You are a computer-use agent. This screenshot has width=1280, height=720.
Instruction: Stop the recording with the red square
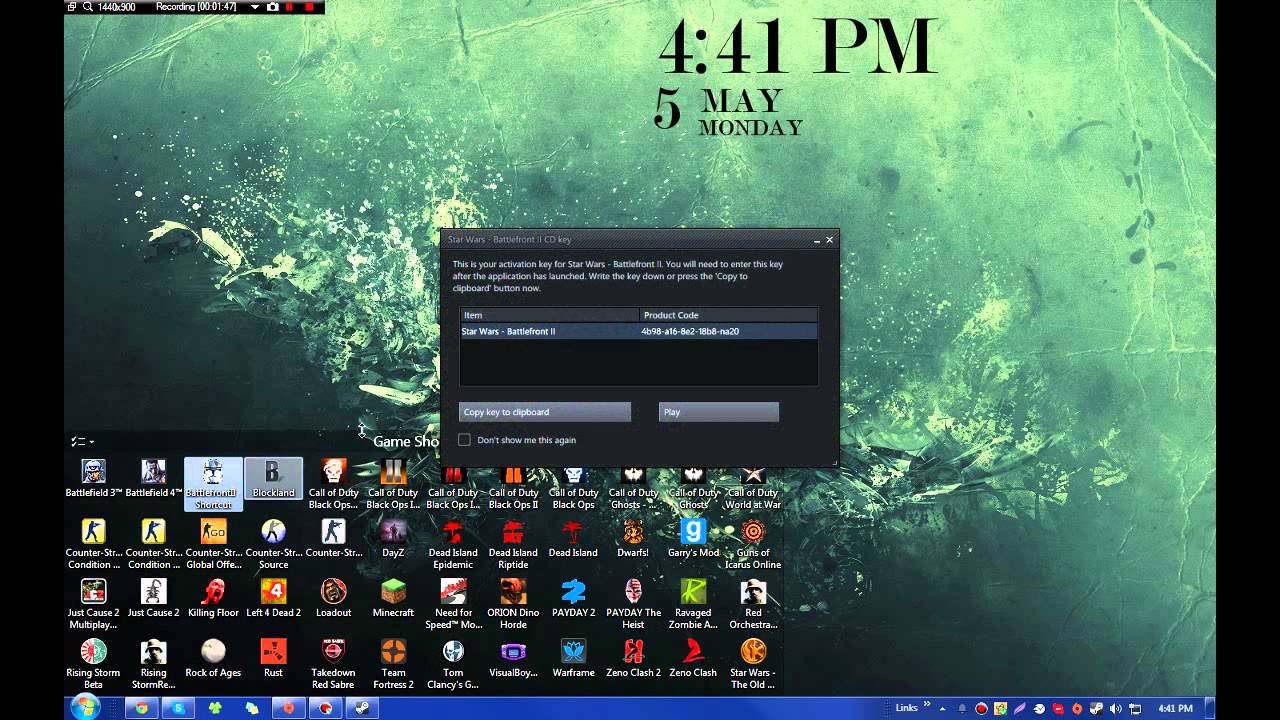[x=309, y=7]
